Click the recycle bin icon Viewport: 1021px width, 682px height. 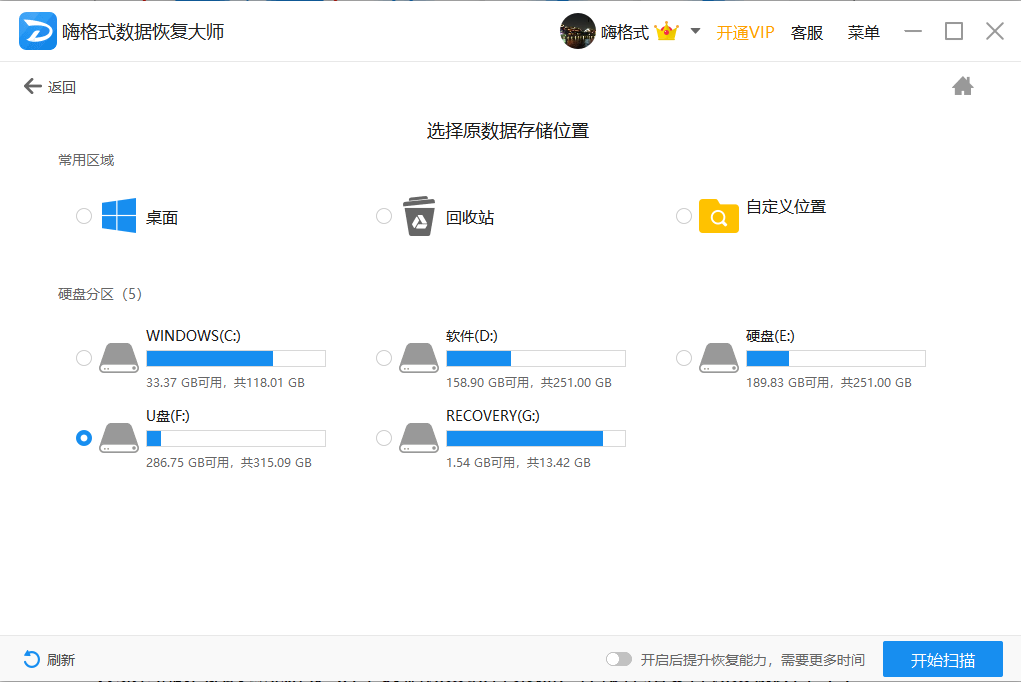click(x=419, y=216)
